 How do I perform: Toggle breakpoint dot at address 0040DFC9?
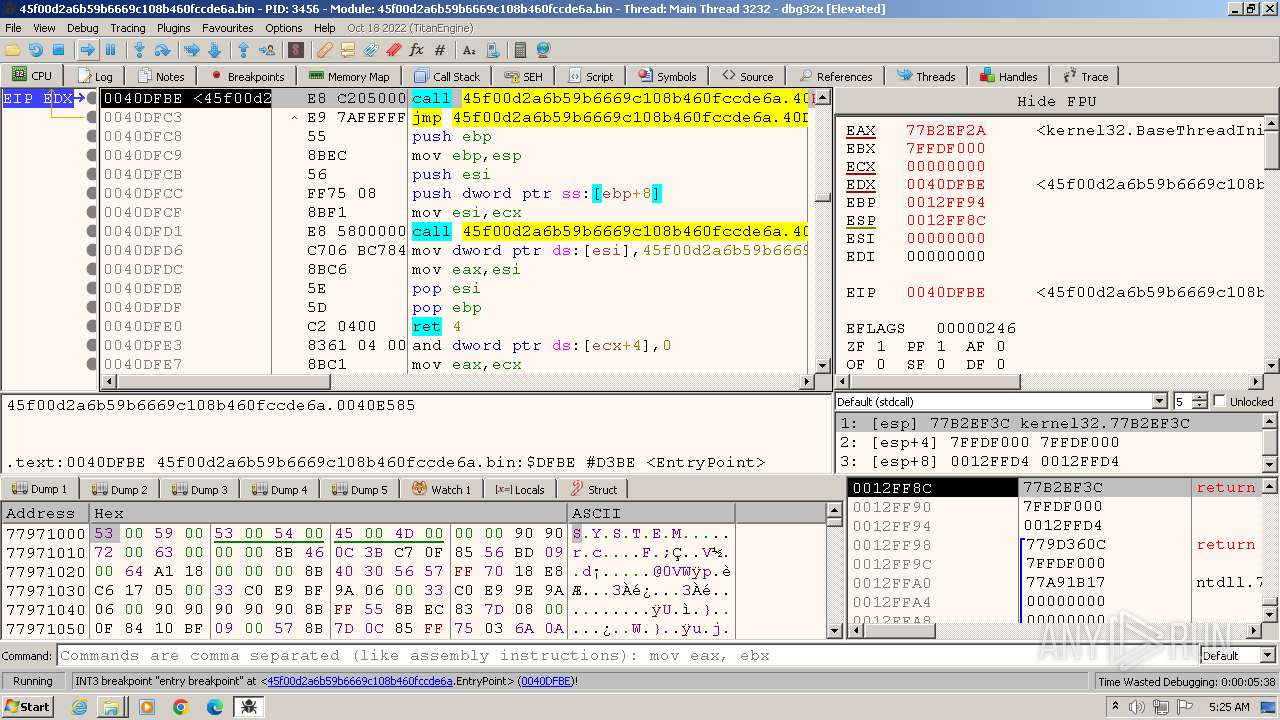tap(92, 155)
